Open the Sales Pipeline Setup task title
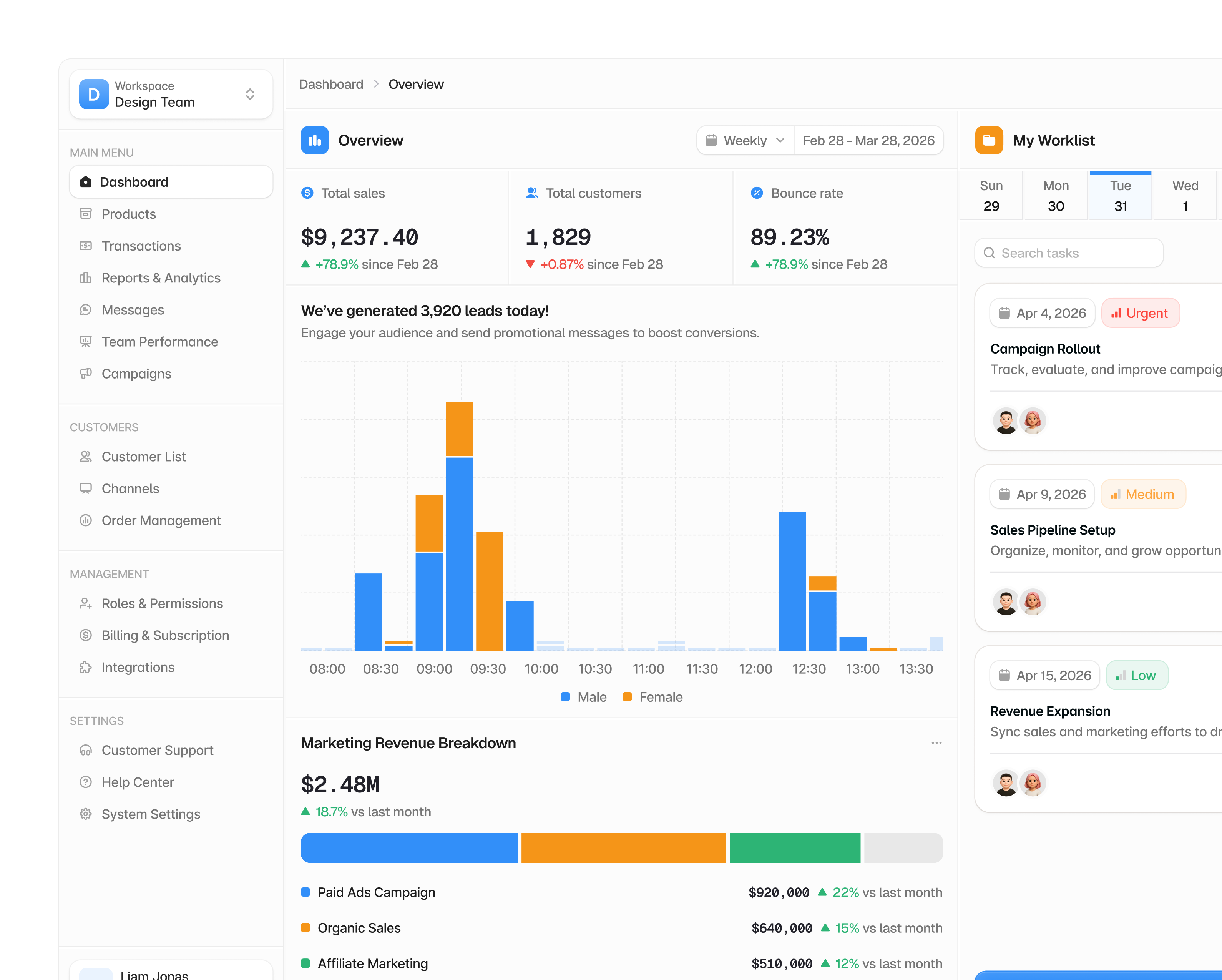 [1053, 530]
